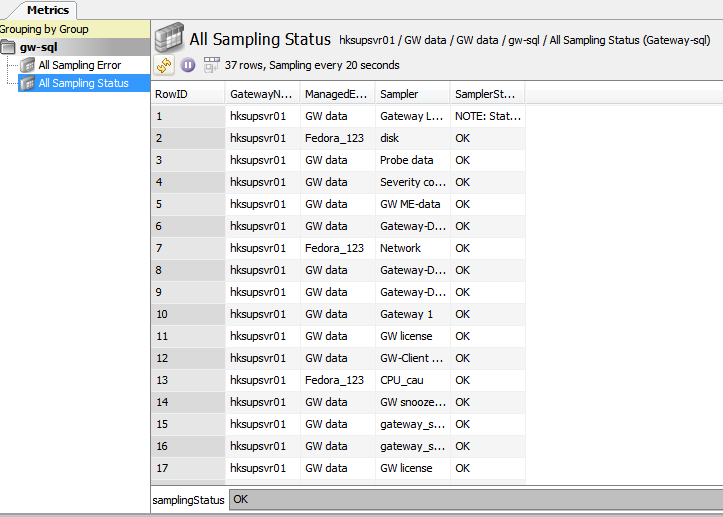Open All Sampling Error in tree
The width and height of the screenshot is (723, 517).
pyautogui.click(x=80, y=65)
